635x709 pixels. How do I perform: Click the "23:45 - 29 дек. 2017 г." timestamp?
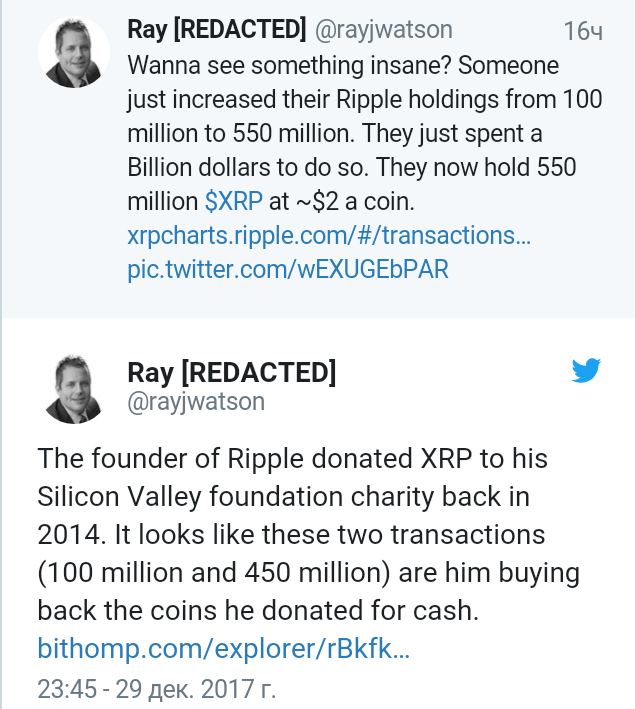pyautogui.click(x=156, y=689)
